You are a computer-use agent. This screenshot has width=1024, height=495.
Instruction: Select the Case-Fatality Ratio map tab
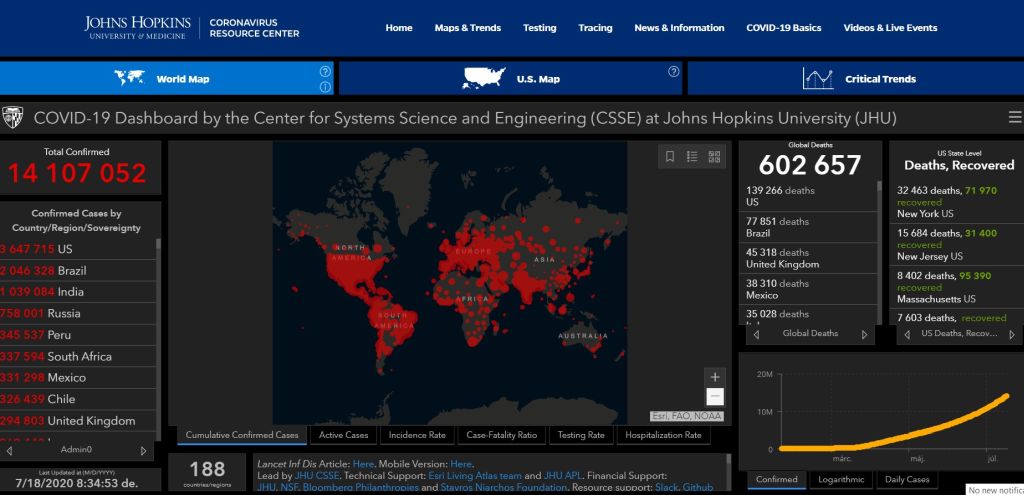coord(502,435)
